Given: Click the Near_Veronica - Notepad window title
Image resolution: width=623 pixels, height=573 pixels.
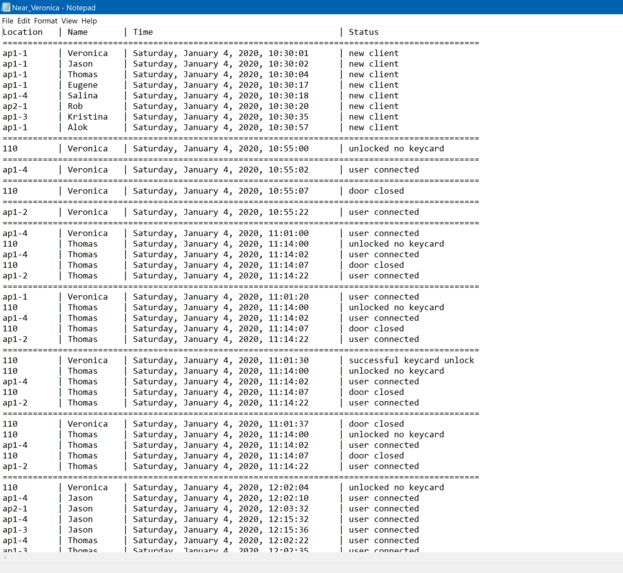Looking at the screenshot, I should (x=54, y=8).
